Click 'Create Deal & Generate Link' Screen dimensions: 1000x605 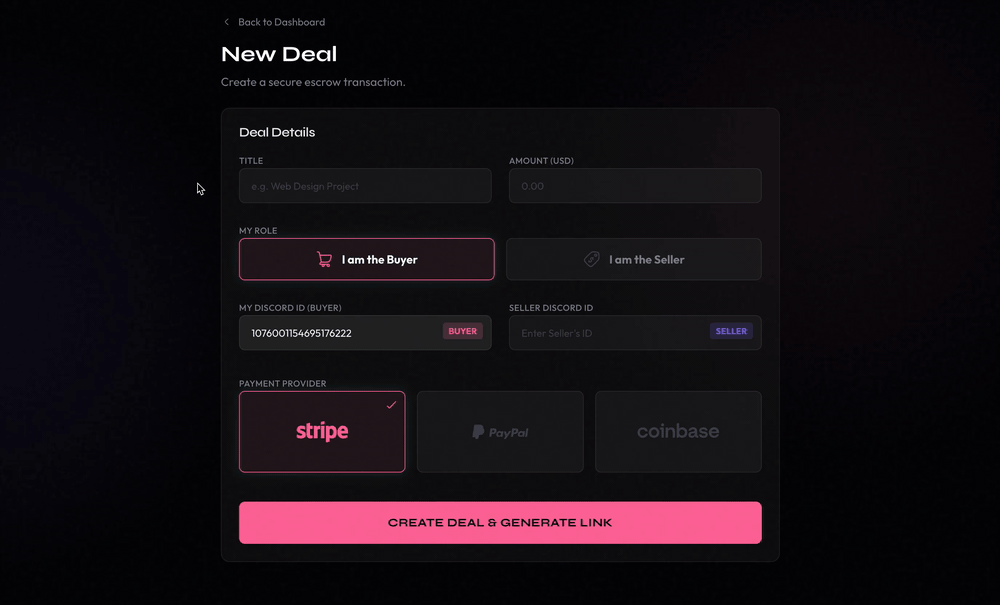(x=500, y=522)
